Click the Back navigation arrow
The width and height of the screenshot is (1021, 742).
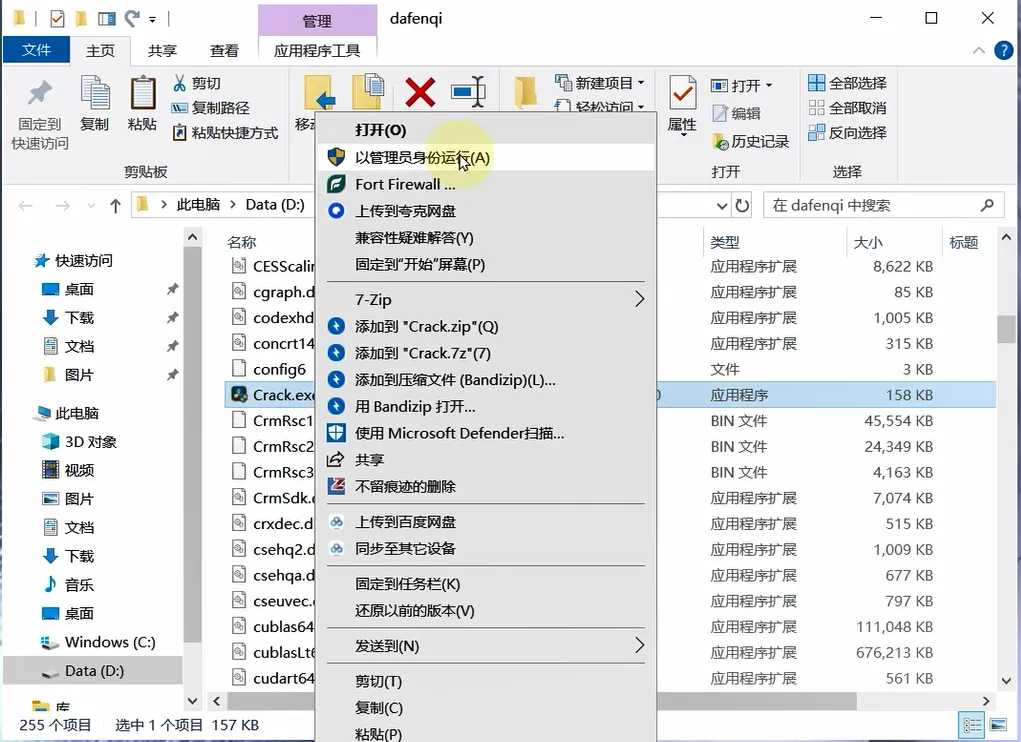26,206
